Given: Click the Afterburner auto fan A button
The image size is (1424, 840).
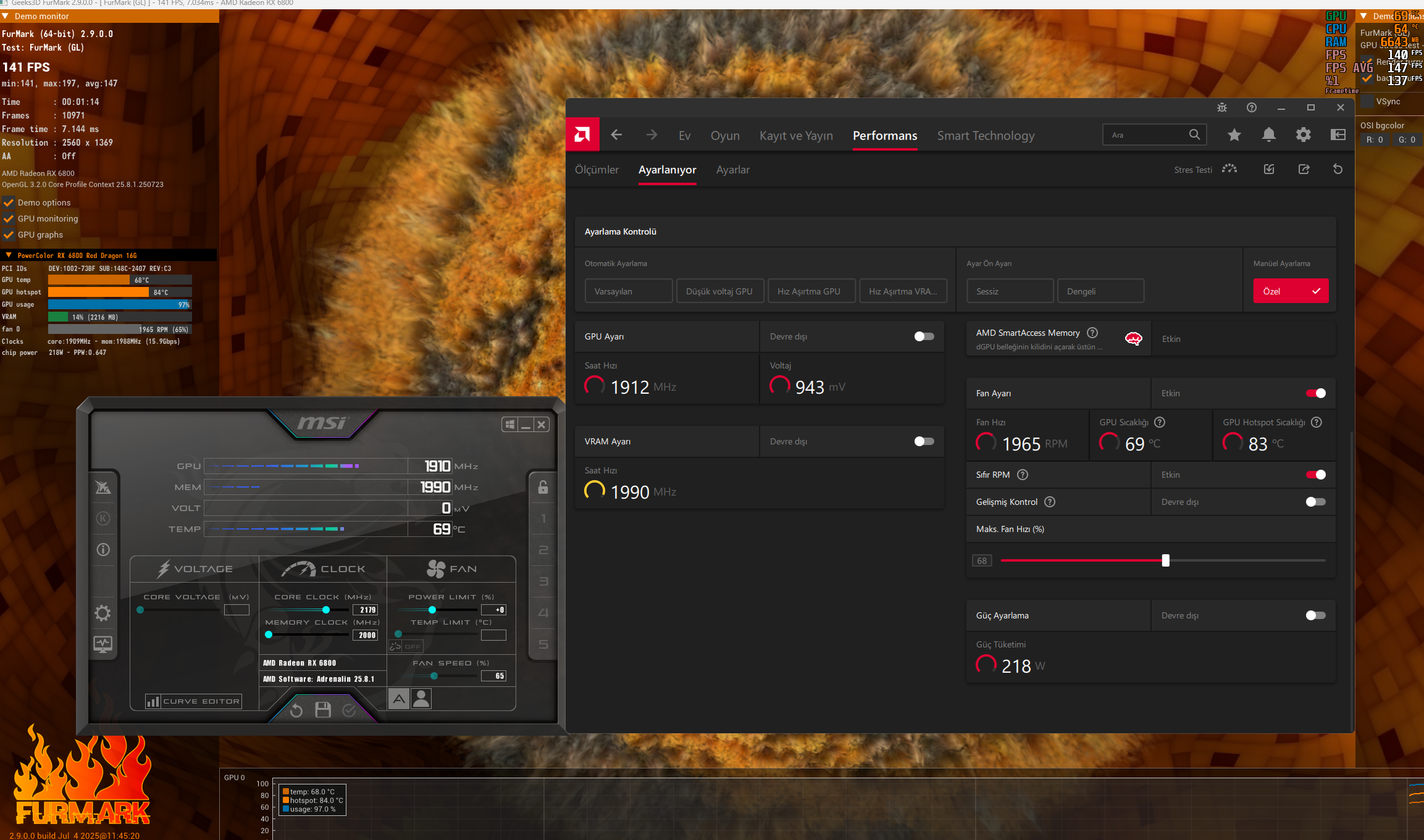Looking at the screenshot, I should point(399,699).
